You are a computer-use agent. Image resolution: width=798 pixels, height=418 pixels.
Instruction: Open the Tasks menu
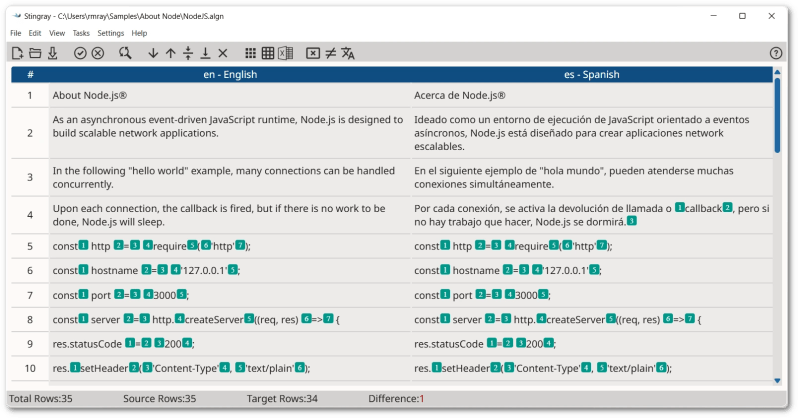81,33
